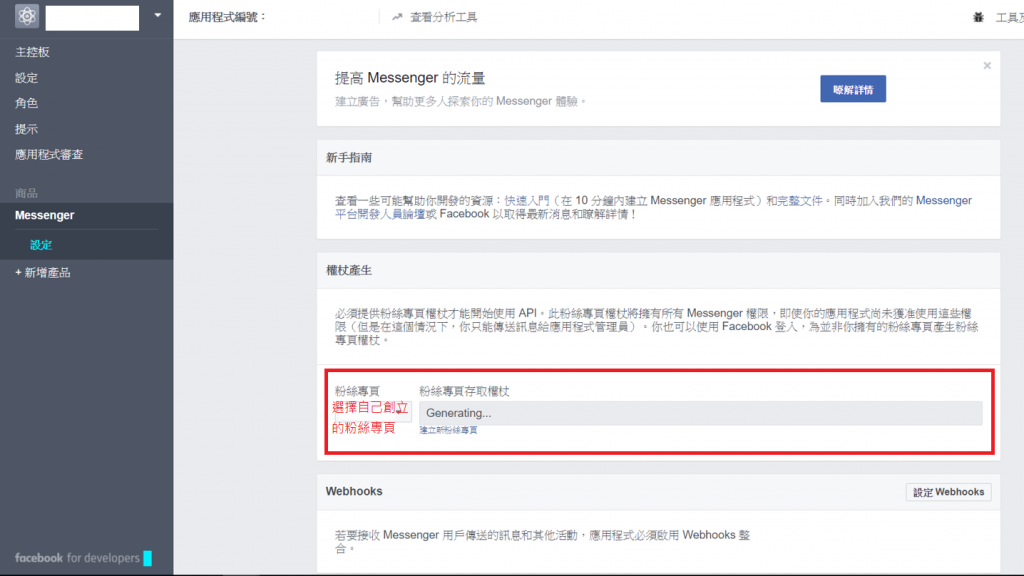
Task: Click the 設定 Webhooks button
Action: pos(948,492)
